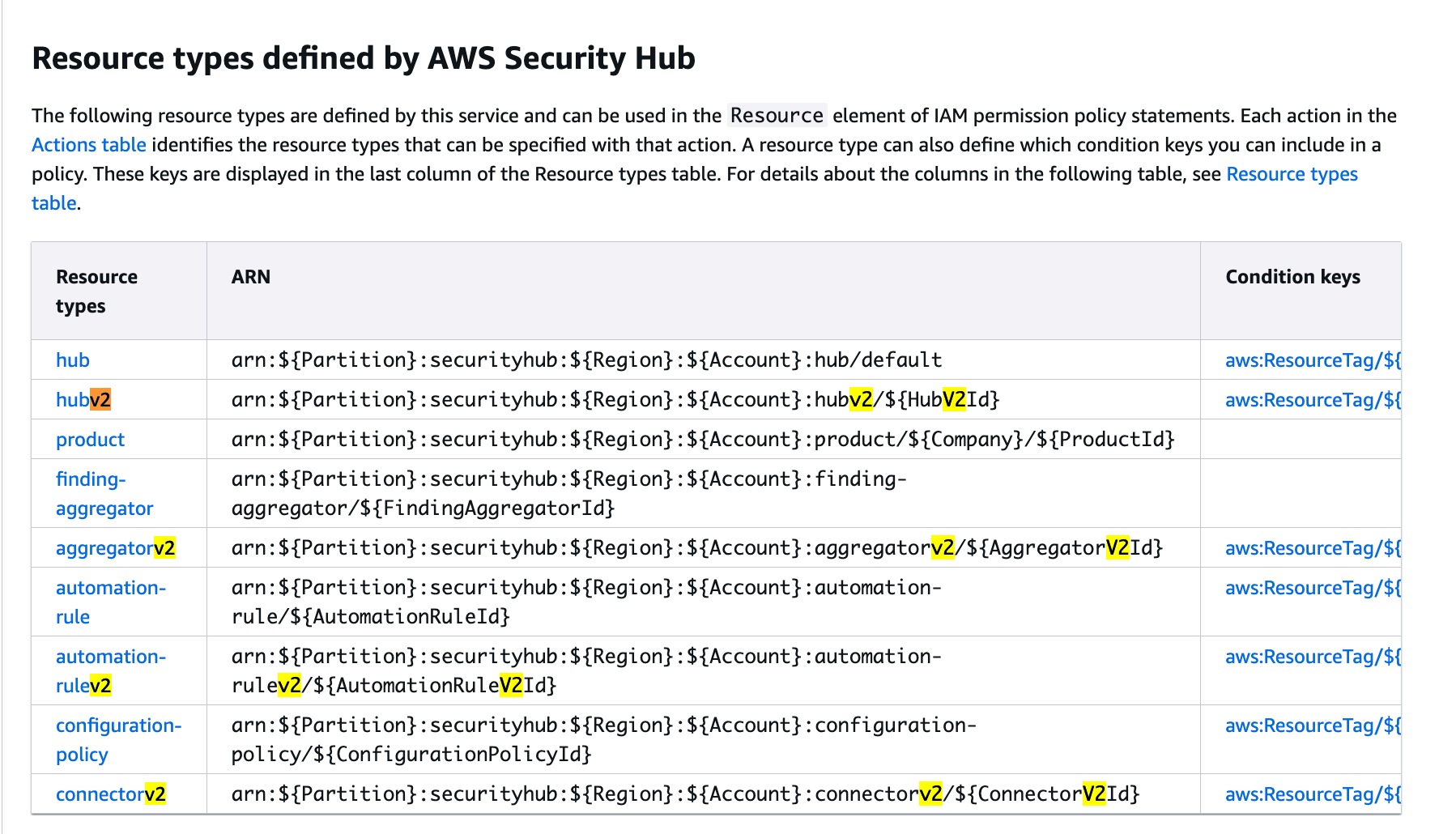Viewport: 1456px width, 834px height.
Task: Click the AutomationRuleId ARN text
Action: point(587,602)
